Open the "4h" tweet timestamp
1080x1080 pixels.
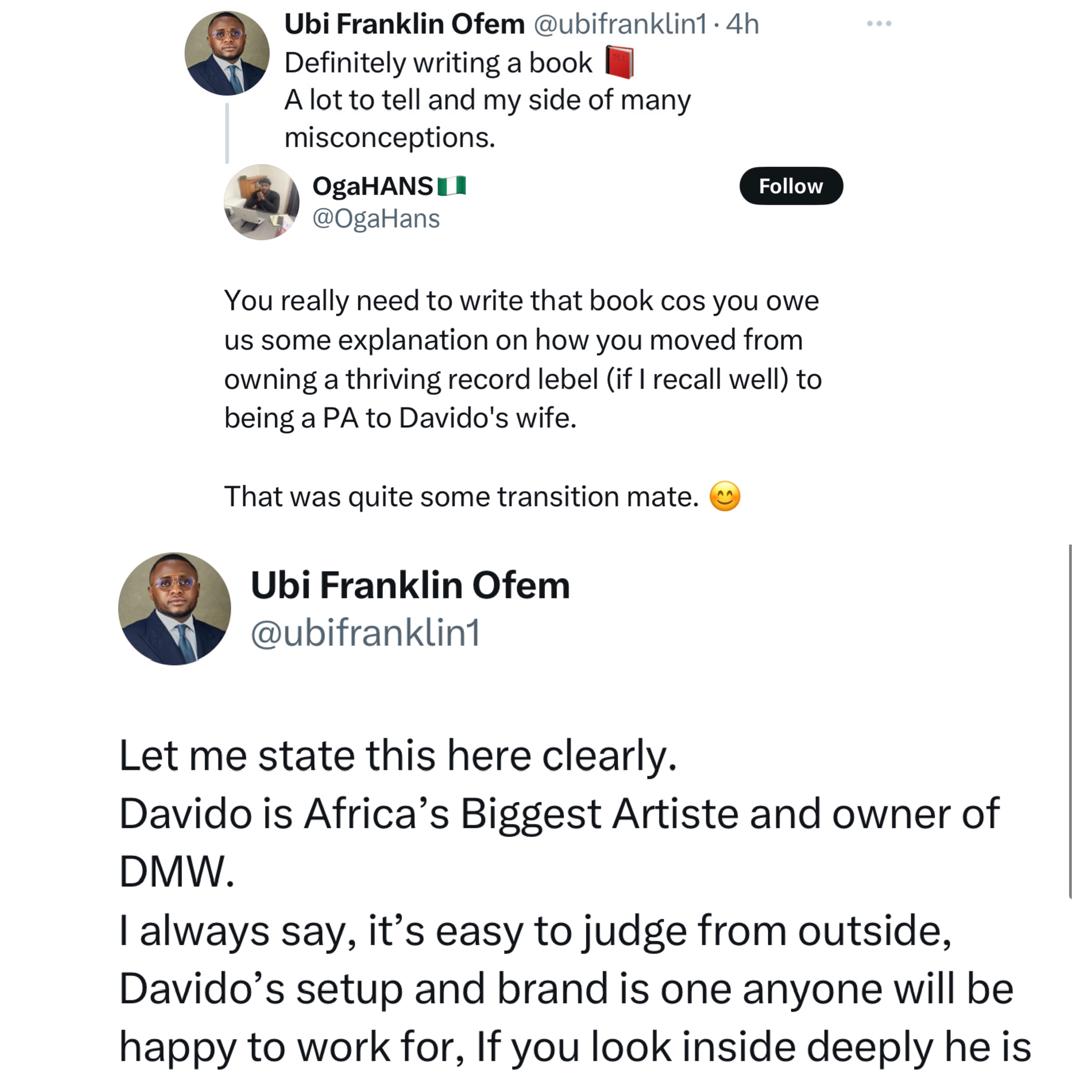click(x=742, y=24)
